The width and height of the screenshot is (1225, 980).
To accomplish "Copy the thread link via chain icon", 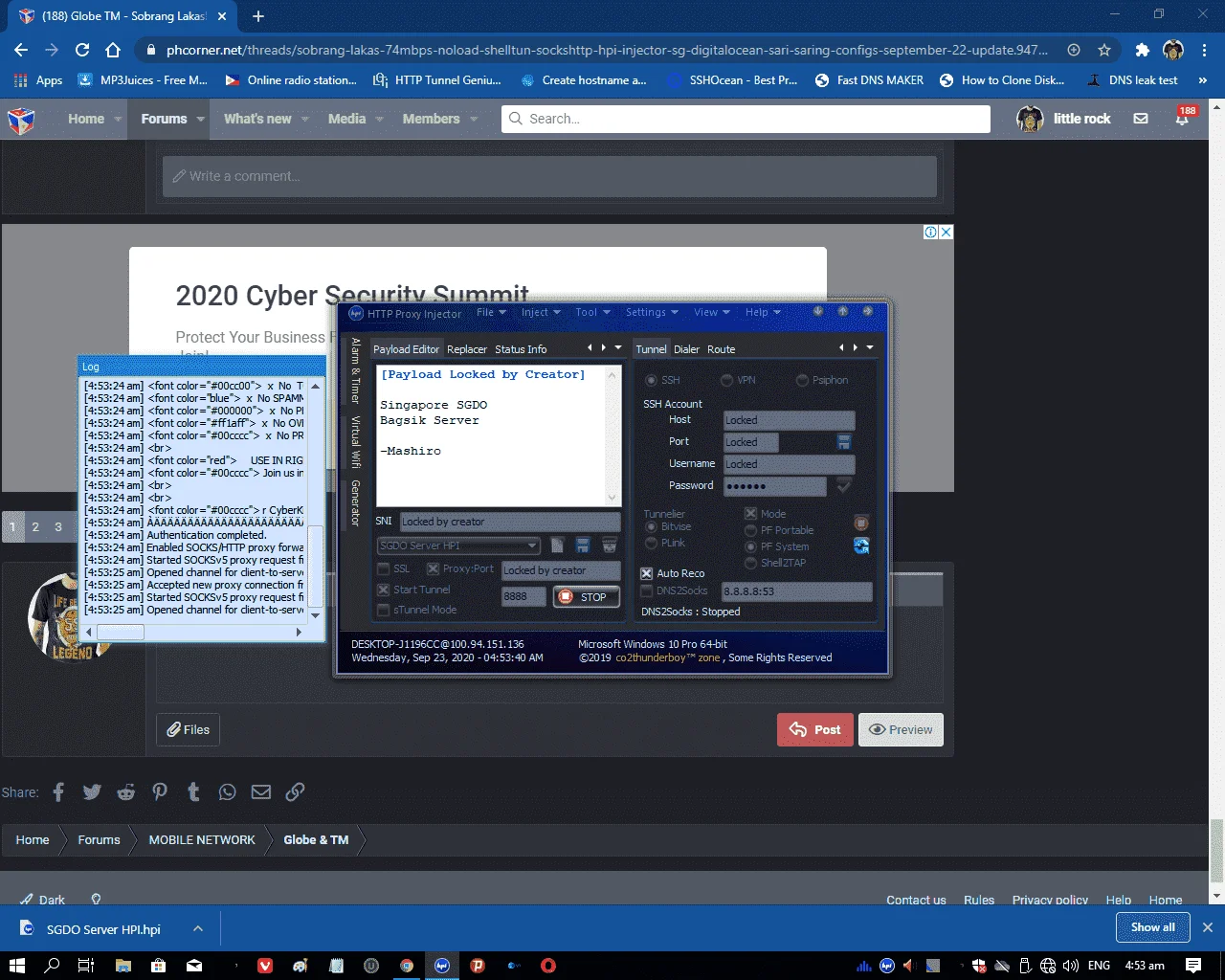I will [x=295, y=791].
